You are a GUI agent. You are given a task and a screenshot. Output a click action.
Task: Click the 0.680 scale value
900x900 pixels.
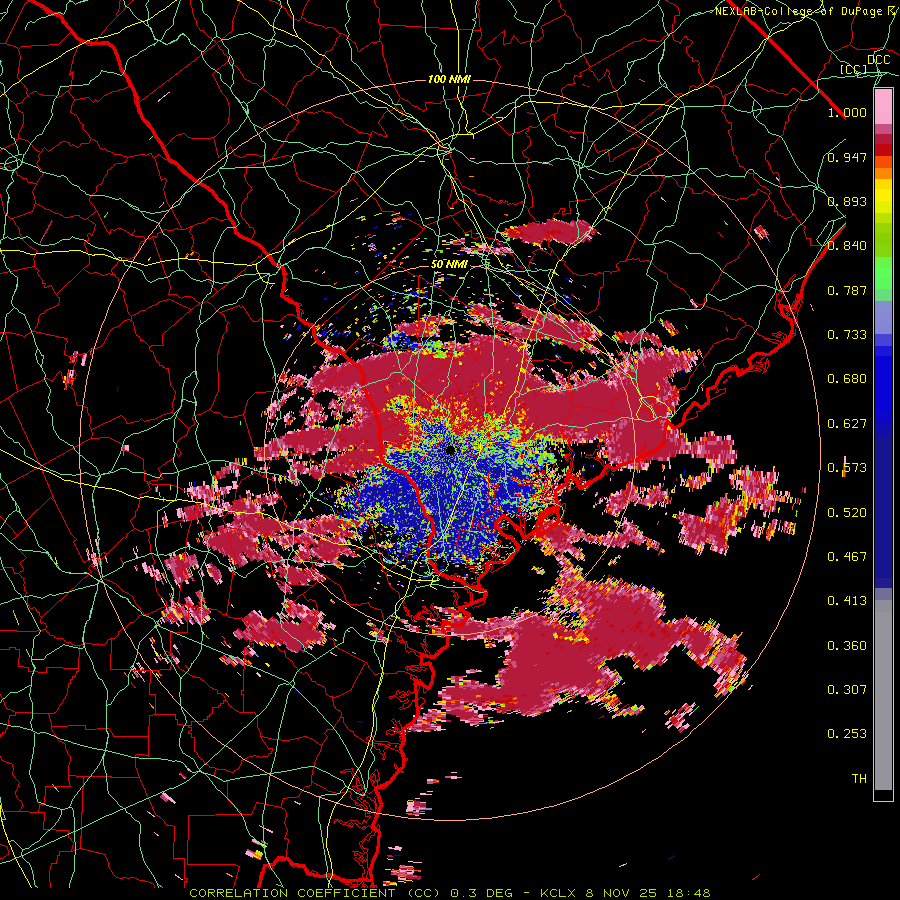pos(847,379)
